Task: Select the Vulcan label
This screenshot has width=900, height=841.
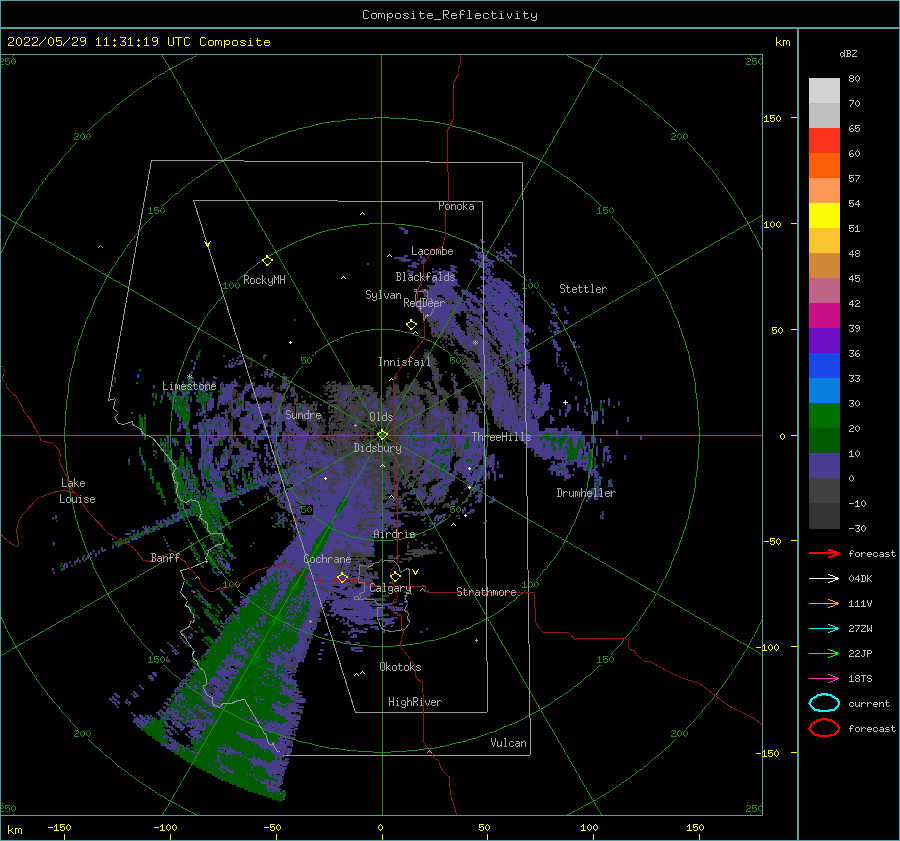Action: click(508, 743)
